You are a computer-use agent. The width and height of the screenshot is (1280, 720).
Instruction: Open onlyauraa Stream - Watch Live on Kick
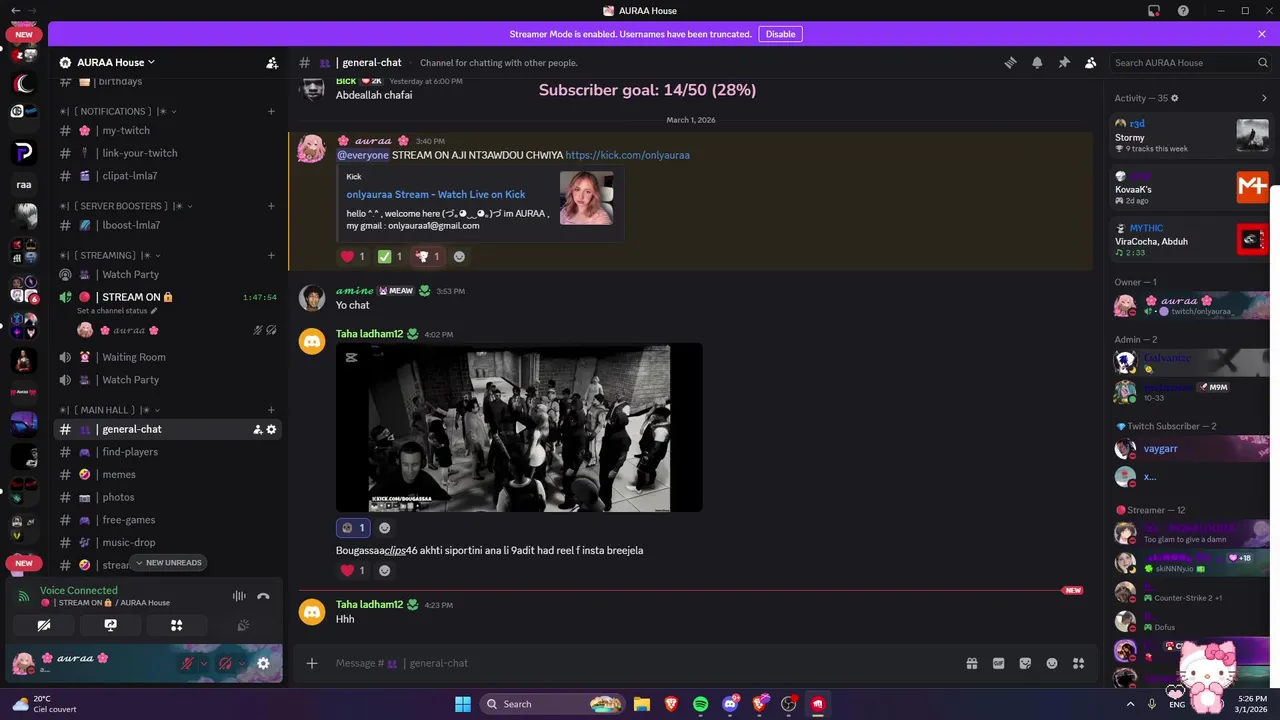436,195
